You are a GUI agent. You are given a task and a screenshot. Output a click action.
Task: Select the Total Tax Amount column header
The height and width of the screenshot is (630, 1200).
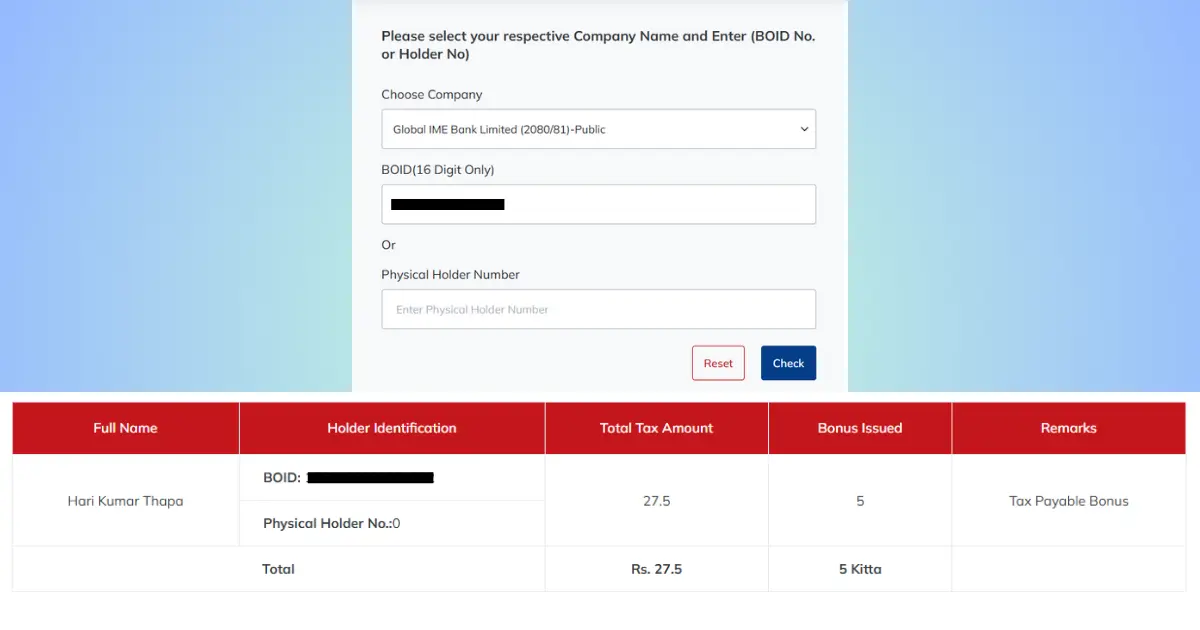656,427
